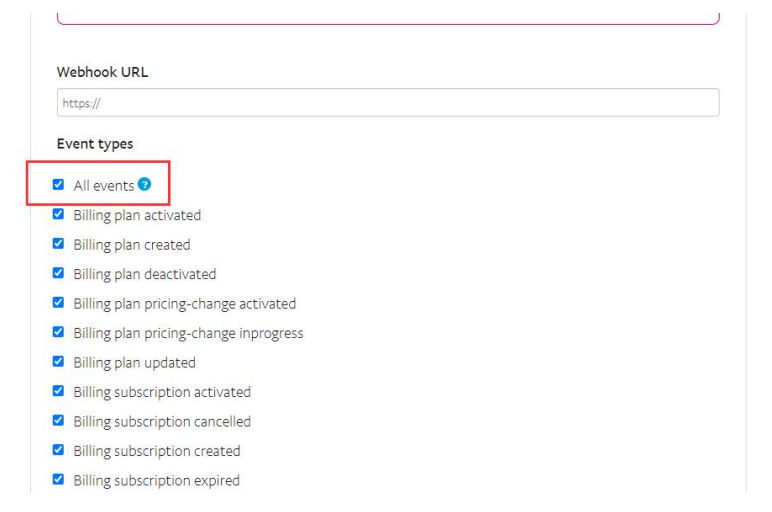772x512 pixels.
Task: Toggle Billing plan activated checkbox
Action: [x=58, y=214]
